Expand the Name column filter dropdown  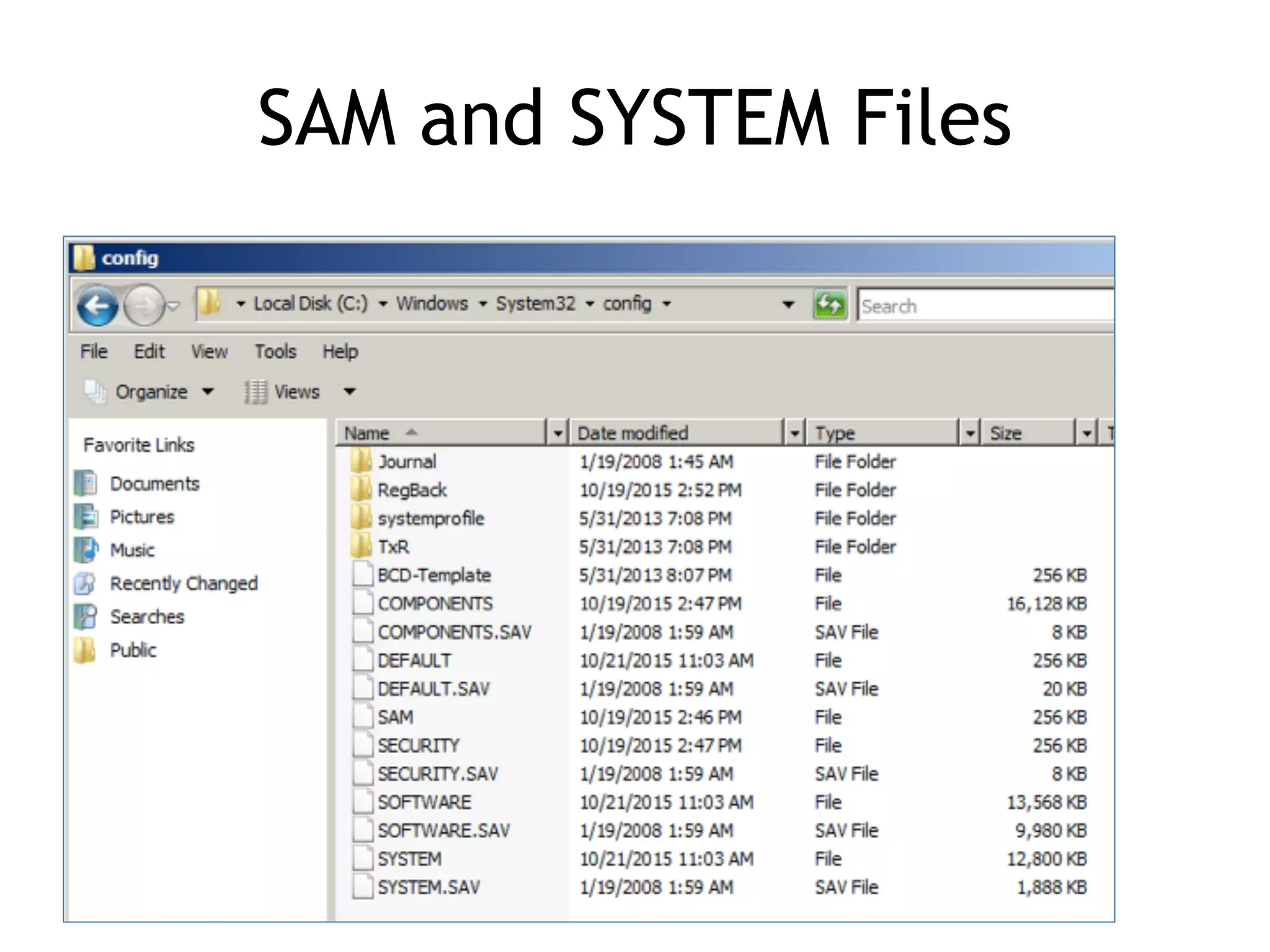pyautogui.click(x=557, y=433)
